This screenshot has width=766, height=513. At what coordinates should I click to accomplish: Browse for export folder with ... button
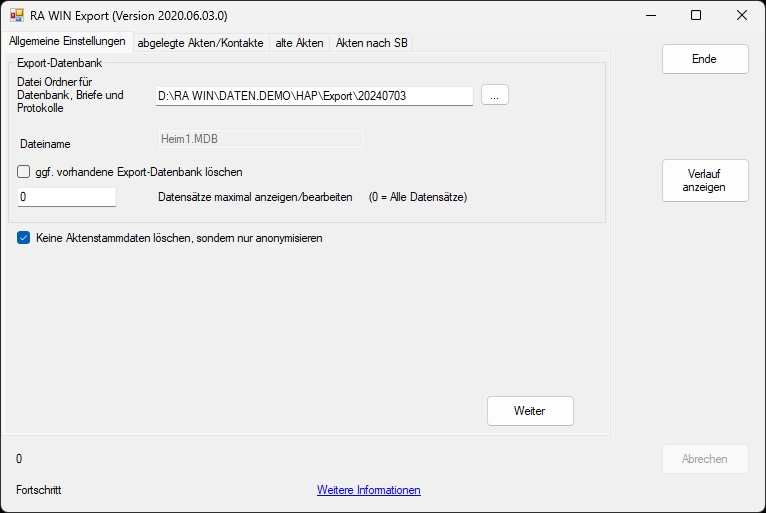click(494, 95)
